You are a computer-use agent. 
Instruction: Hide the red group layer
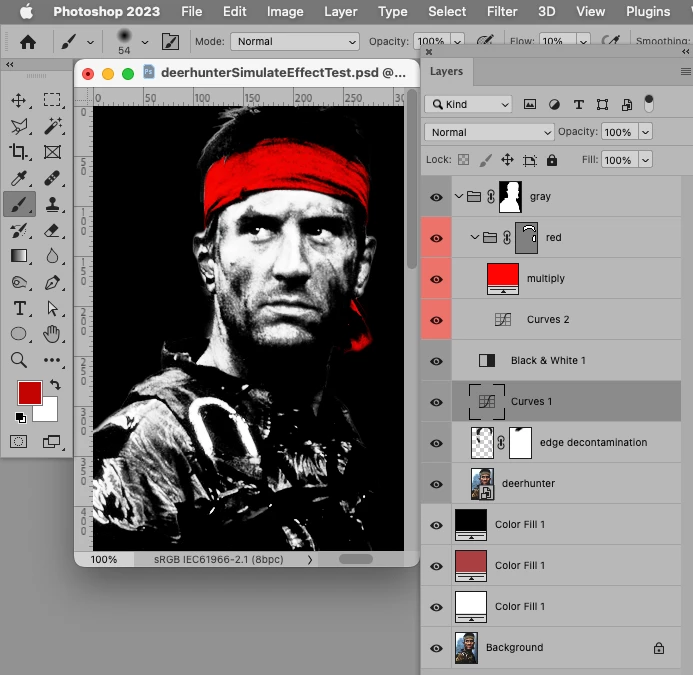point(436,238)
